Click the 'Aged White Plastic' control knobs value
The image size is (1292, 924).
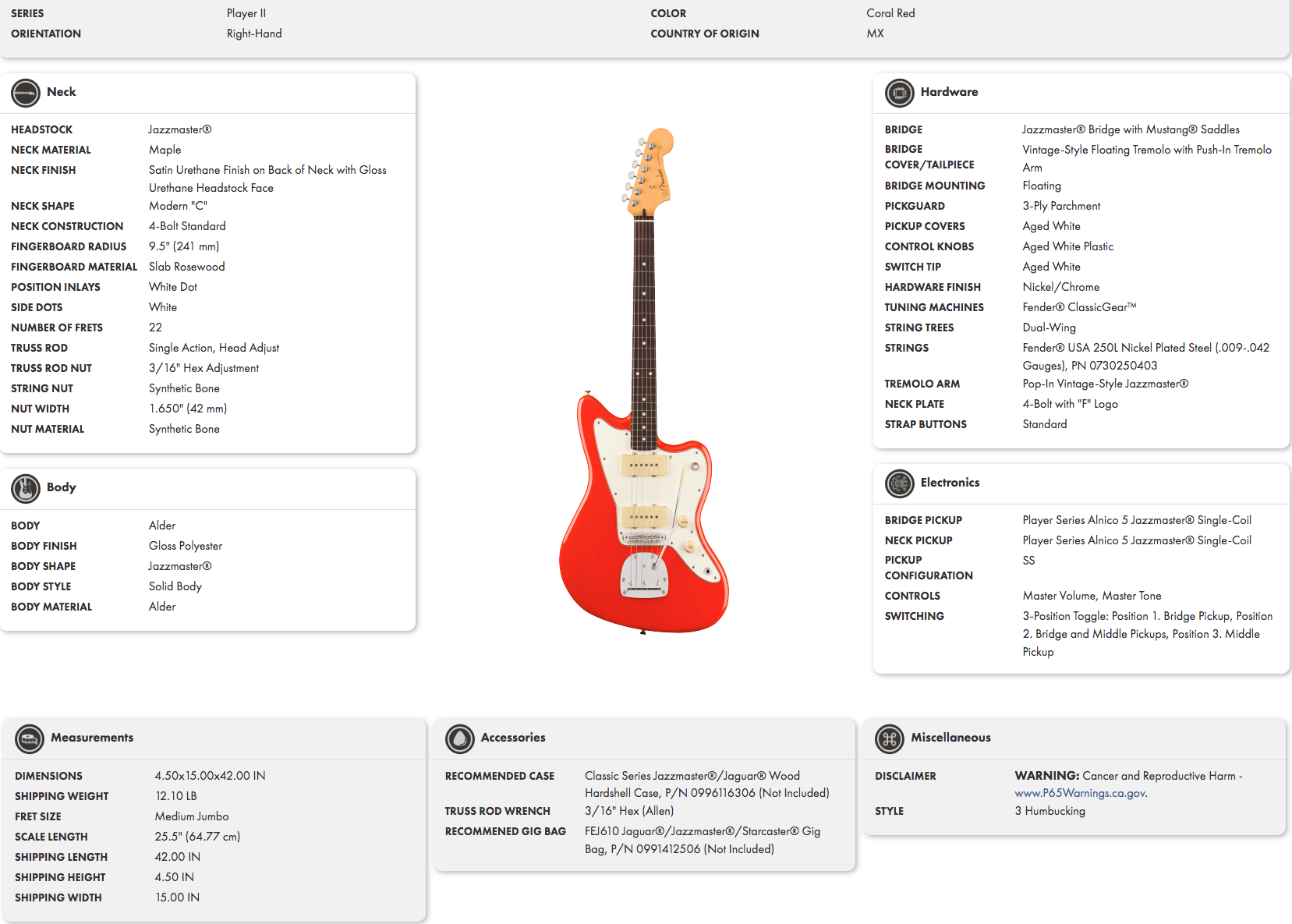[1067, 246]
